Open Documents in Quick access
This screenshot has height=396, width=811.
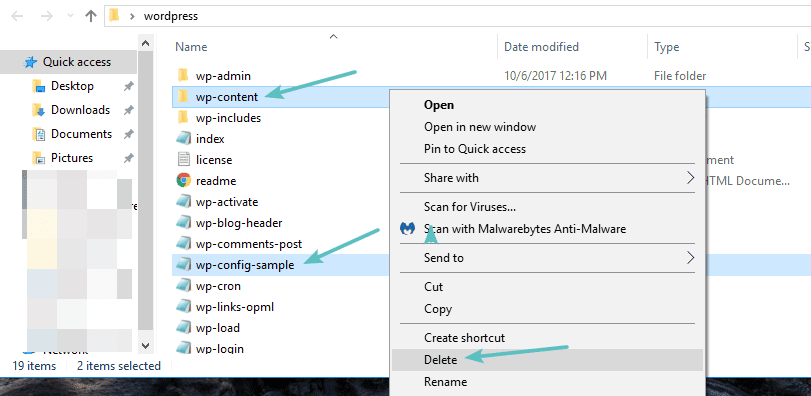[81, 134]
